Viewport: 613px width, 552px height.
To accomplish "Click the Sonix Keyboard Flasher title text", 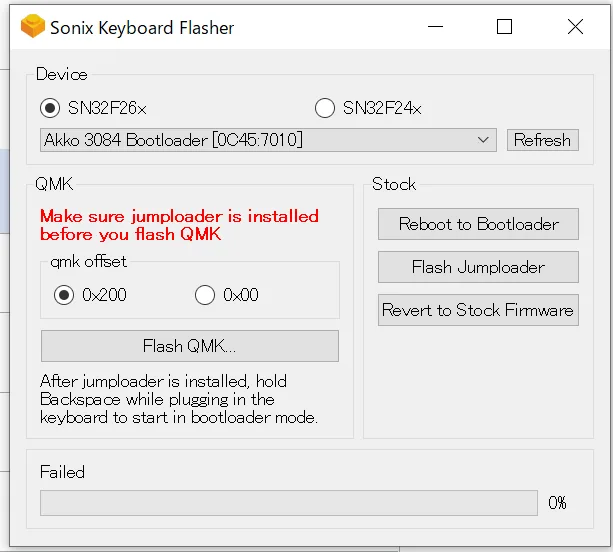I will pyautogui.click(x=142, y=28).
